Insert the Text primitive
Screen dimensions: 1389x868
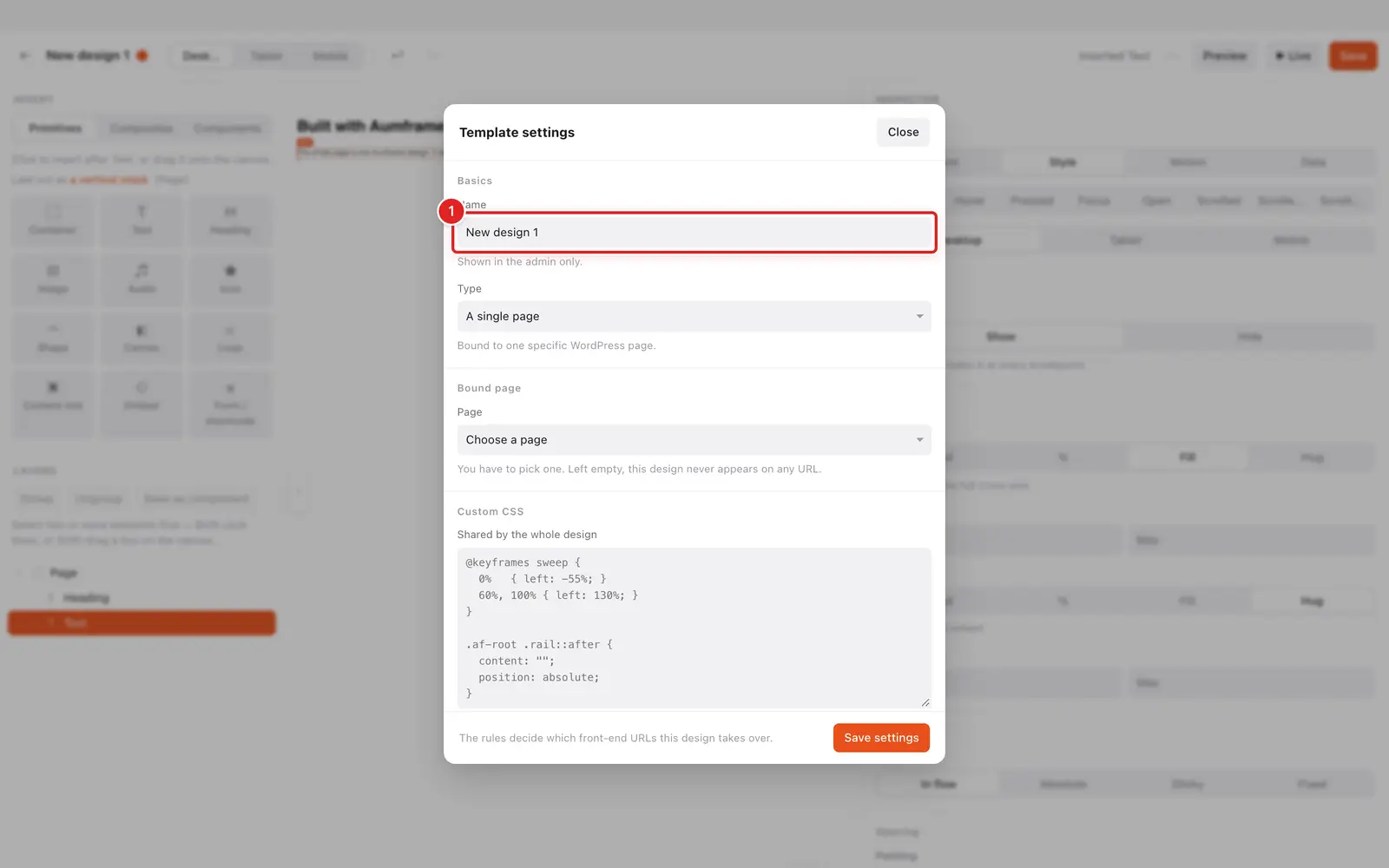point(142,220)
